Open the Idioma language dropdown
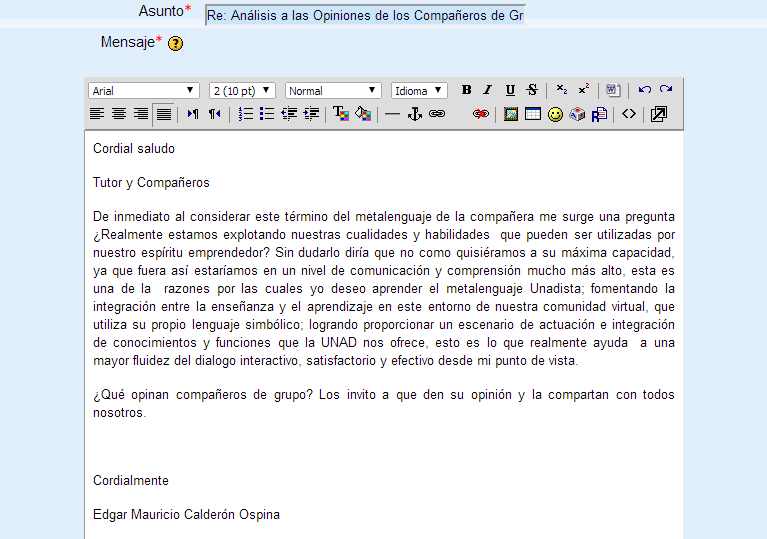This screenshot has width=767, height=539. pyautogui.click(x=419, y=91)
